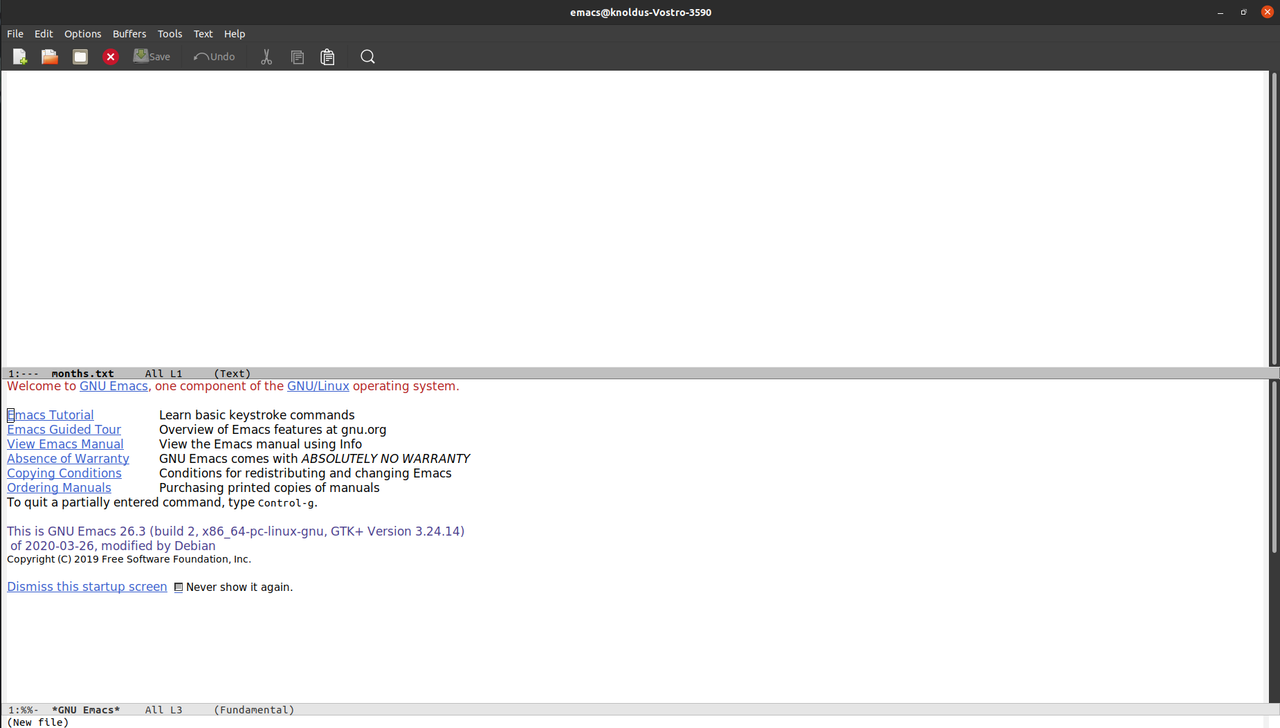Open the Ordering Manuals link
The height and width of the screenshot is (728, 1280).
click(x=59, y=488)
